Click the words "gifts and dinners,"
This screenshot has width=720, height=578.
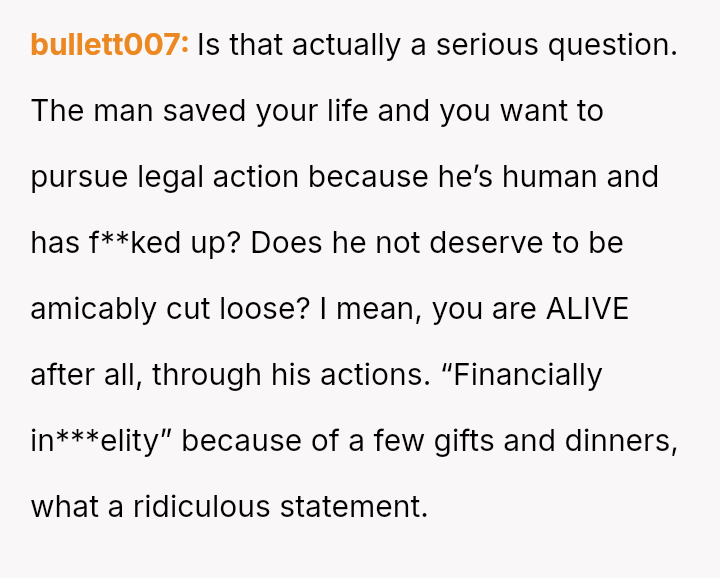[x=556, y=441]
